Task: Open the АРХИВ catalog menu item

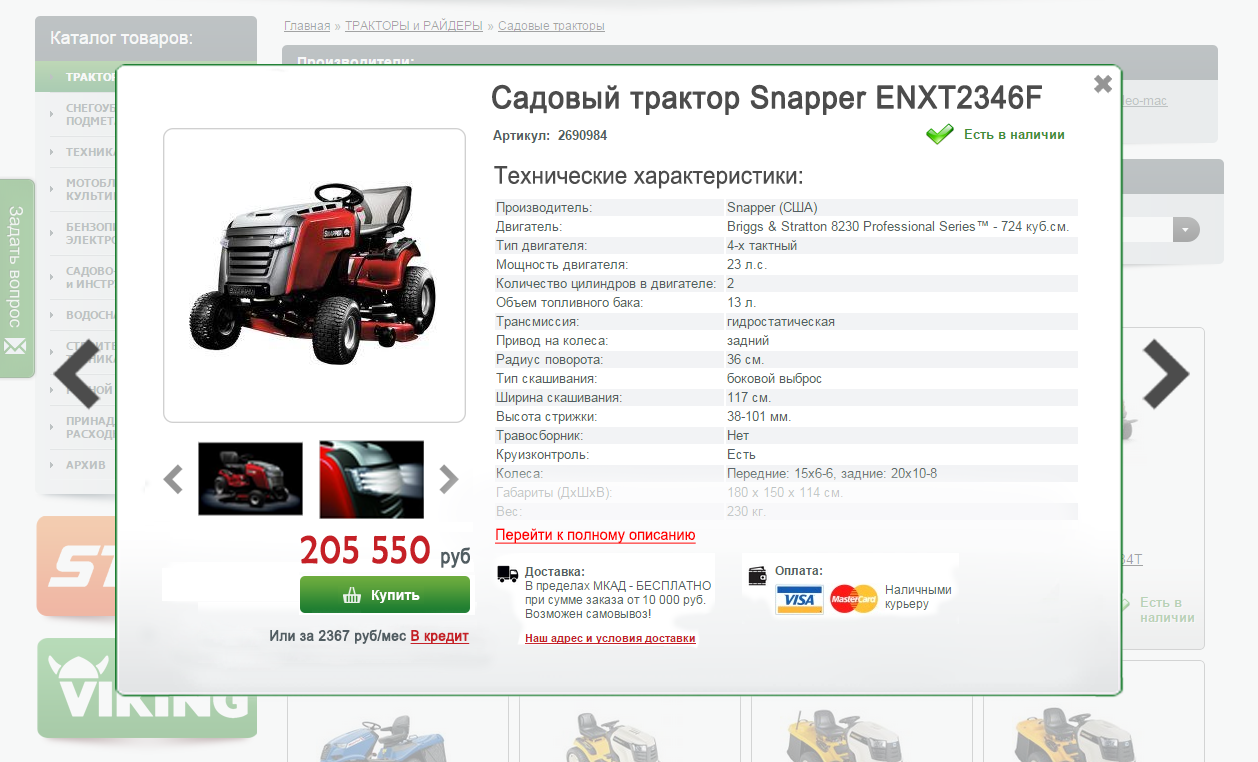Action: tap(85, 465)
